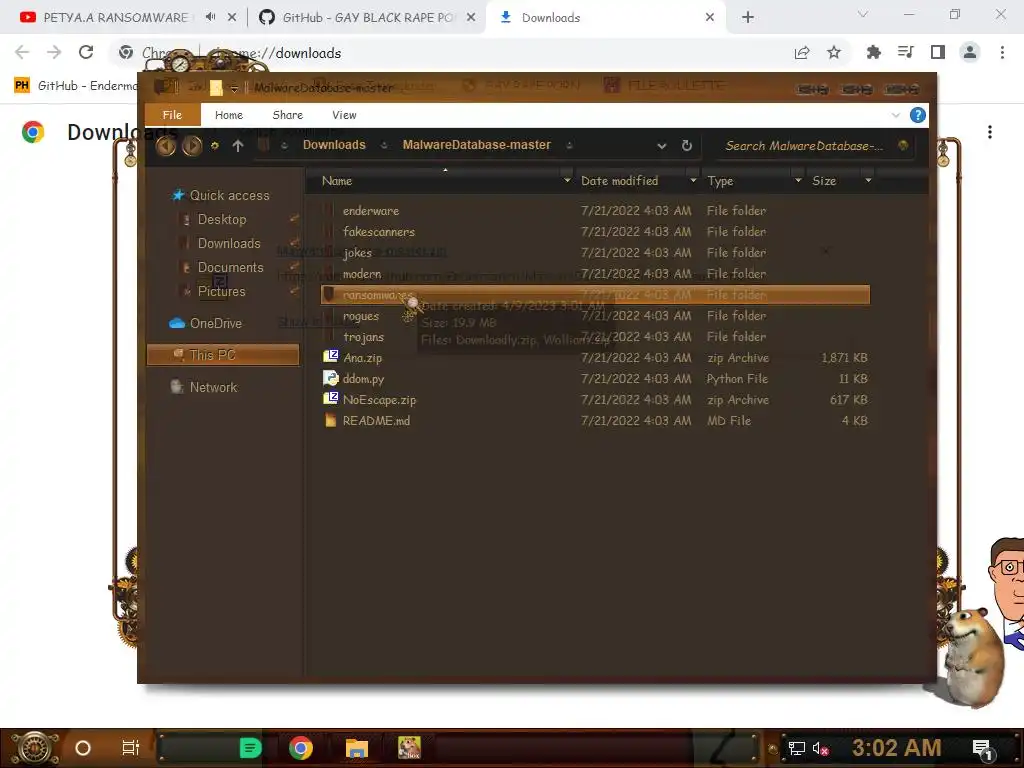Open Date modified filter dropdown arrow
1024x768 pixels.
tap(693, 181)
